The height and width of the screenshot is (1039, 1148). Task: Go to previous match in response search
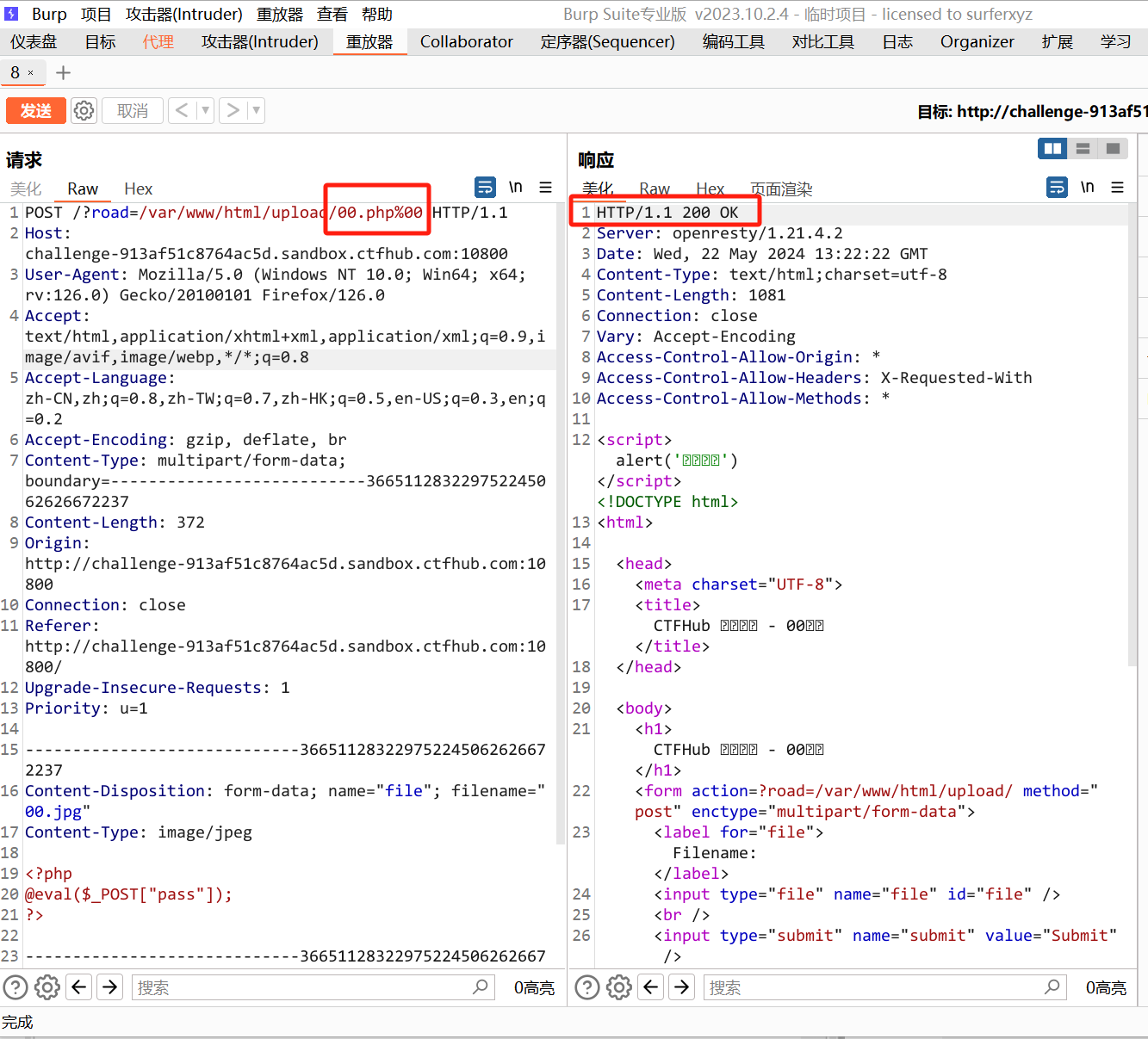click(x=651, y=987)
